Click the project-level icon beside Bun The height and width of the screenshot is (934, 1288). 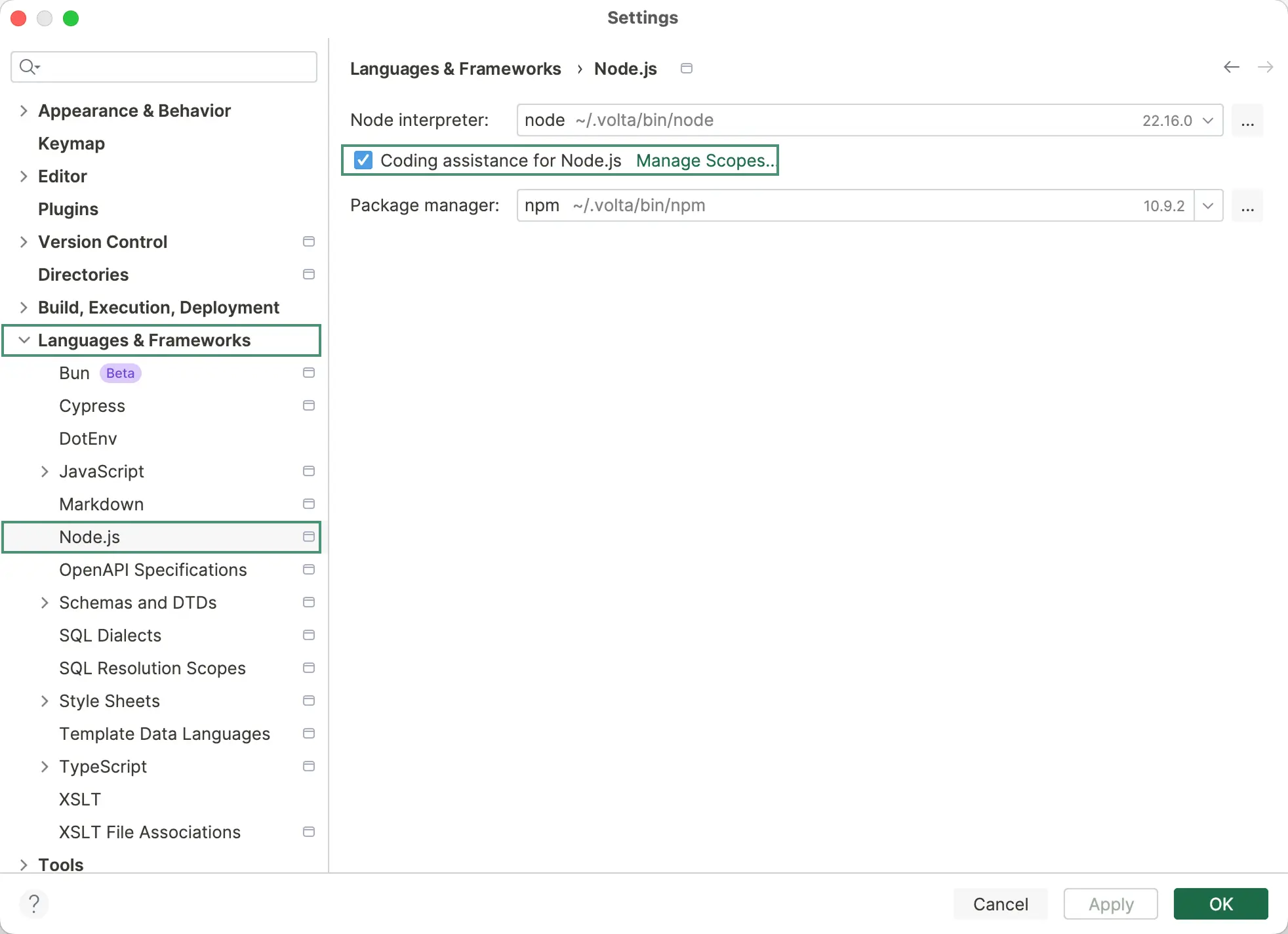click(309, 373)
